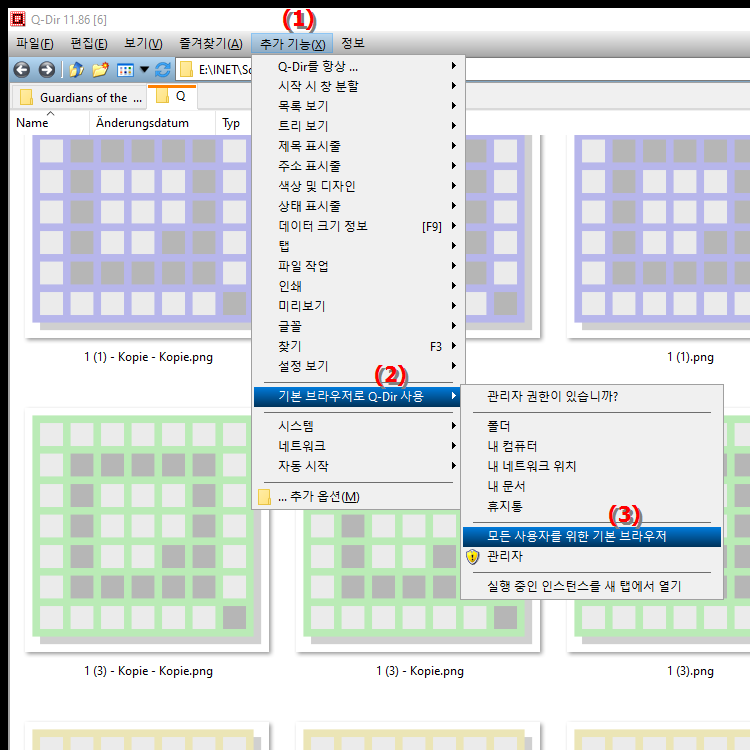Viewport: 750px width, 750px height.
Task: Select thumbnail '1 (1) - Kopie - Kopie.png'
Action: pyautogui.click(x=139, y=237)
